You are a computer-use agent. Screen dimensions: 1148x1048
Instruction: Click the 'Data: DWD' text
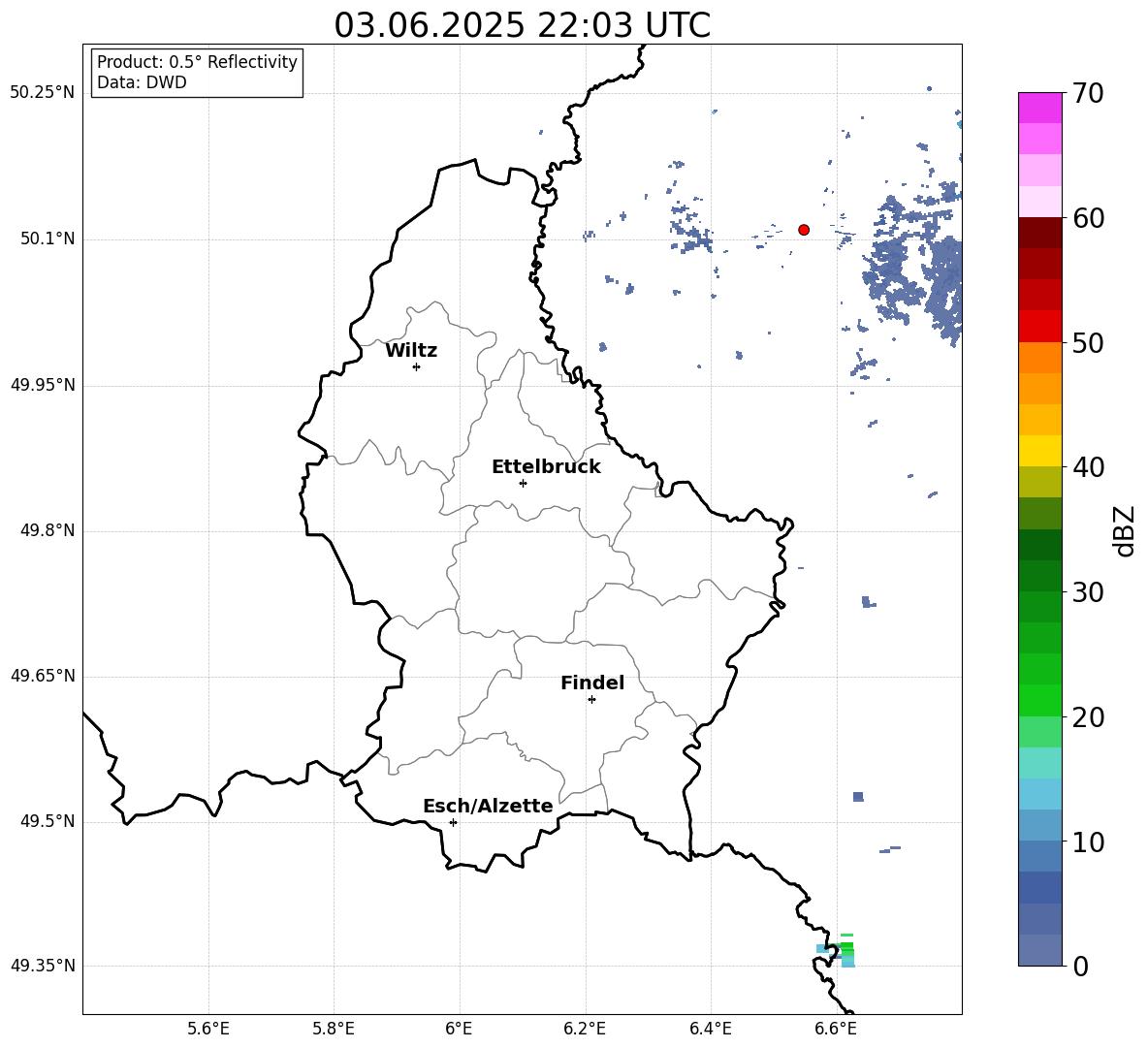tap(142, 82)
